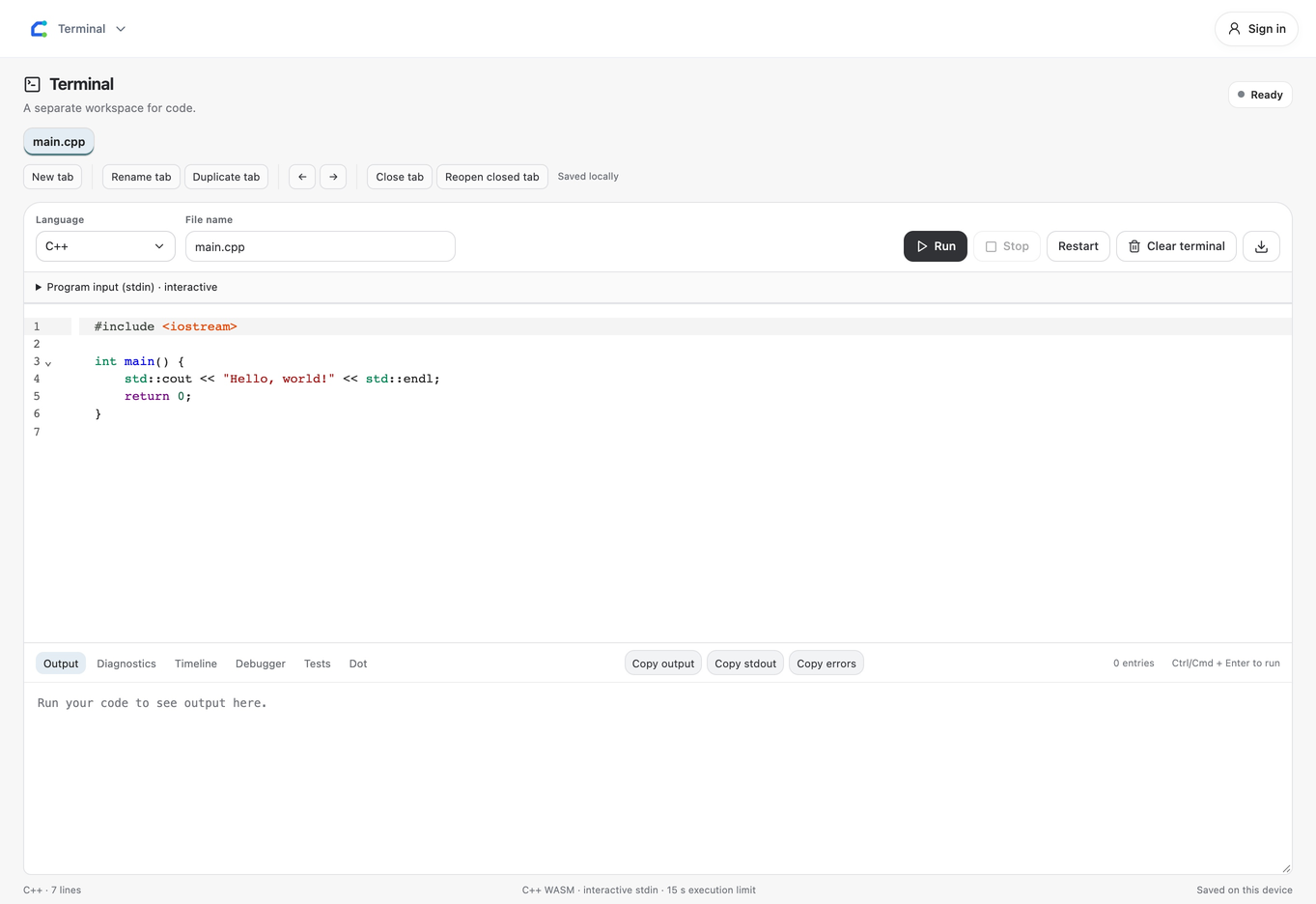Click Copy errors button
The height and width of the screenshot is (904, 1316).
coord(826,664)
